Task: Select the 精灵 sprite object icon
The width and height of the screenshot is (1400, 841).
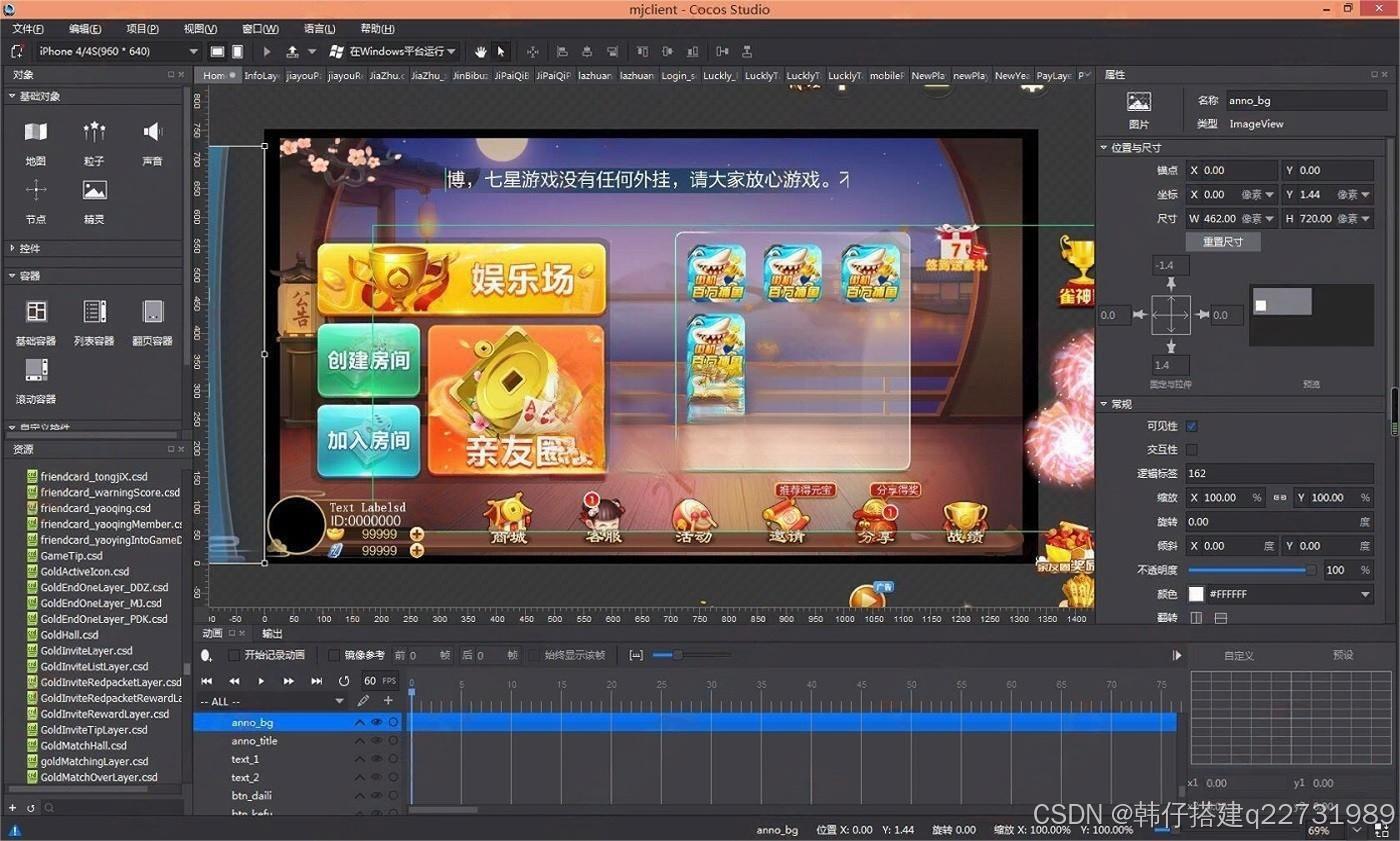Action: [x=94, y=190]
